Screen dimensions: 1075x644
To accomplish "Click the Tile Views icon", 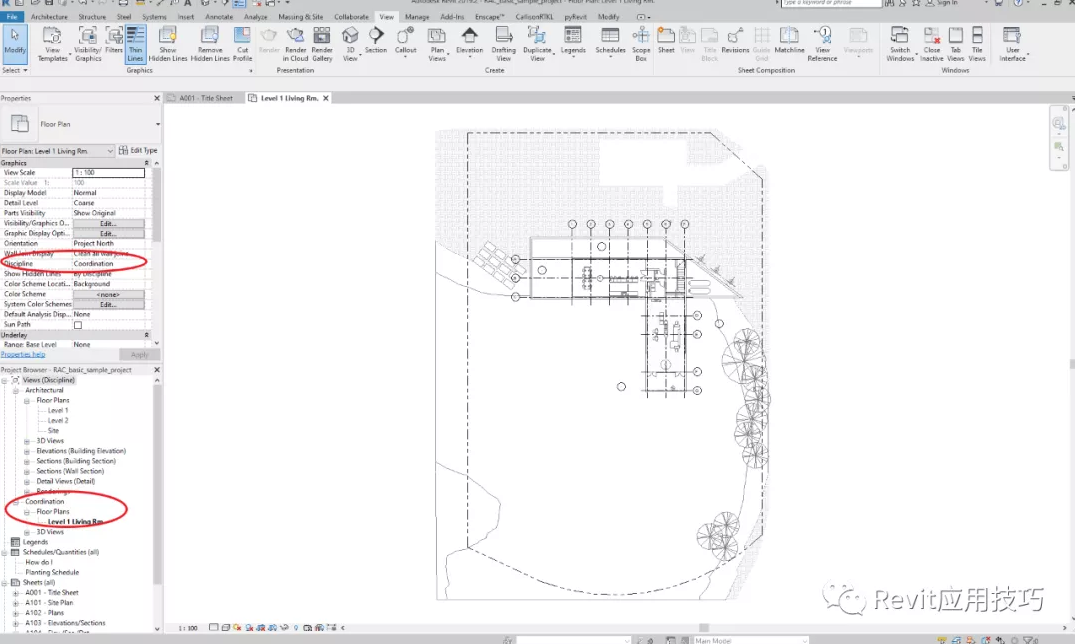I will [977, 44].
